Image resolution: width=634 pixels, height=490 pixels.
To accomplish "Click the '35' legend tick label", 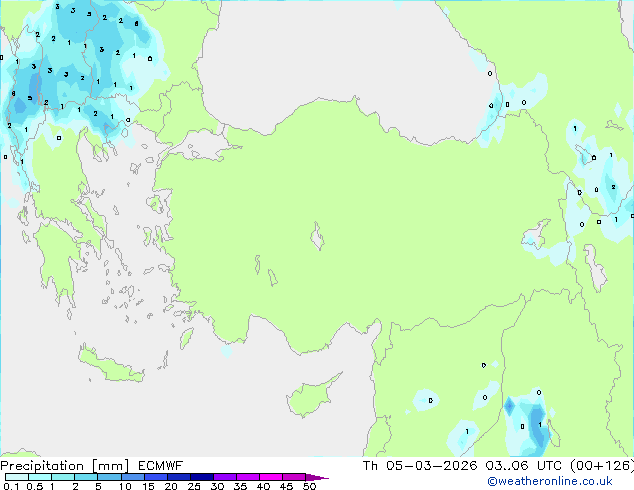I will click(x=240, y=486).
